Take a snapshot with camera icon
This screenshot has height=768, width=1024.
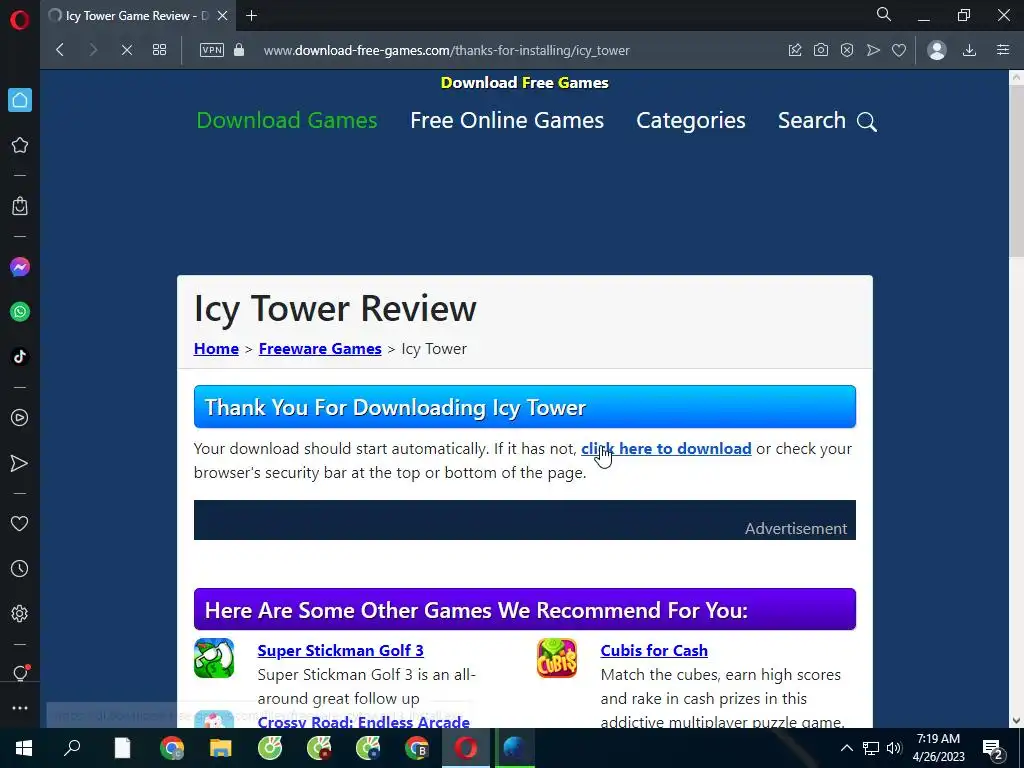(821, 50)
